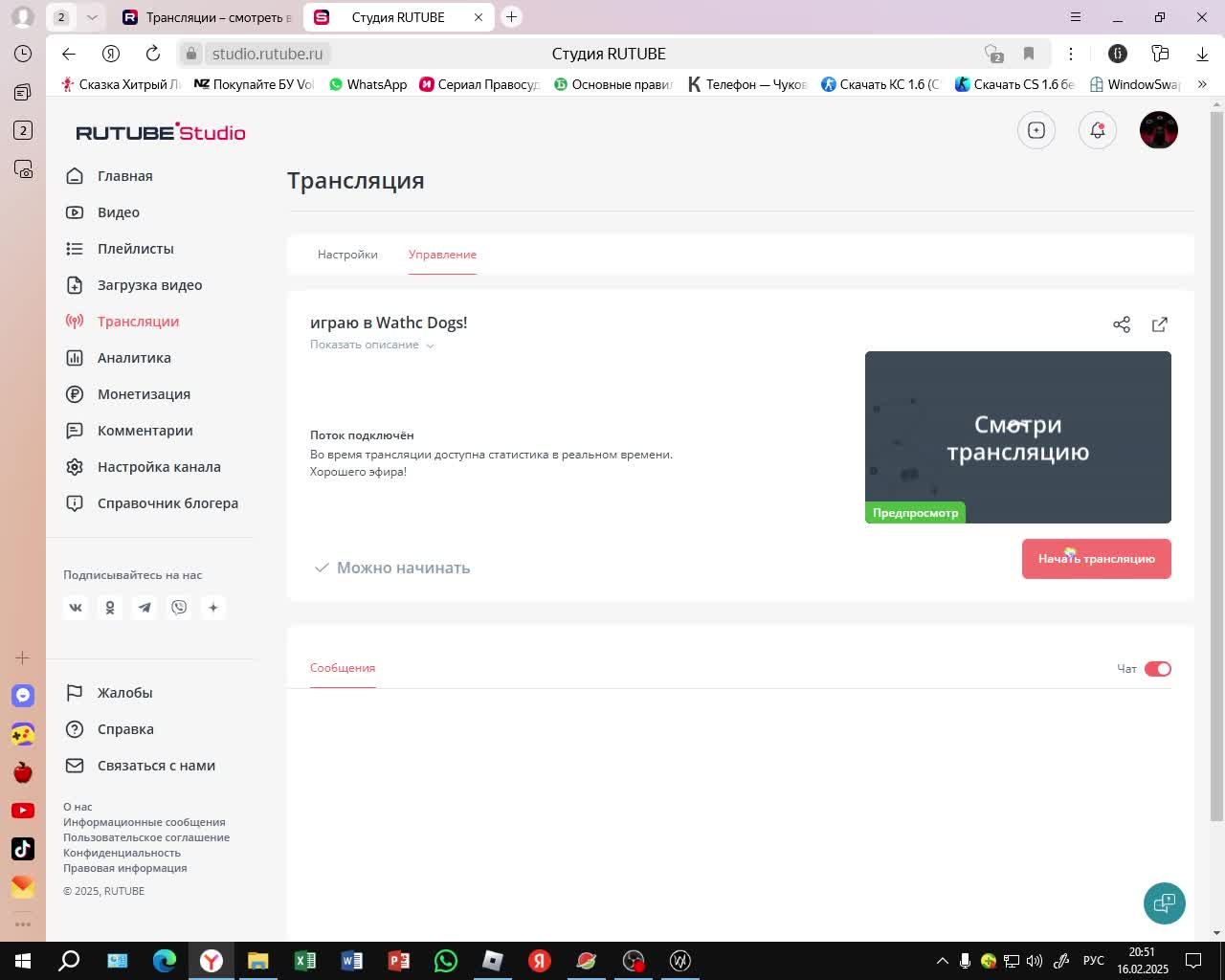Open OBS Studio from taskbar

[x=634, y=961]
